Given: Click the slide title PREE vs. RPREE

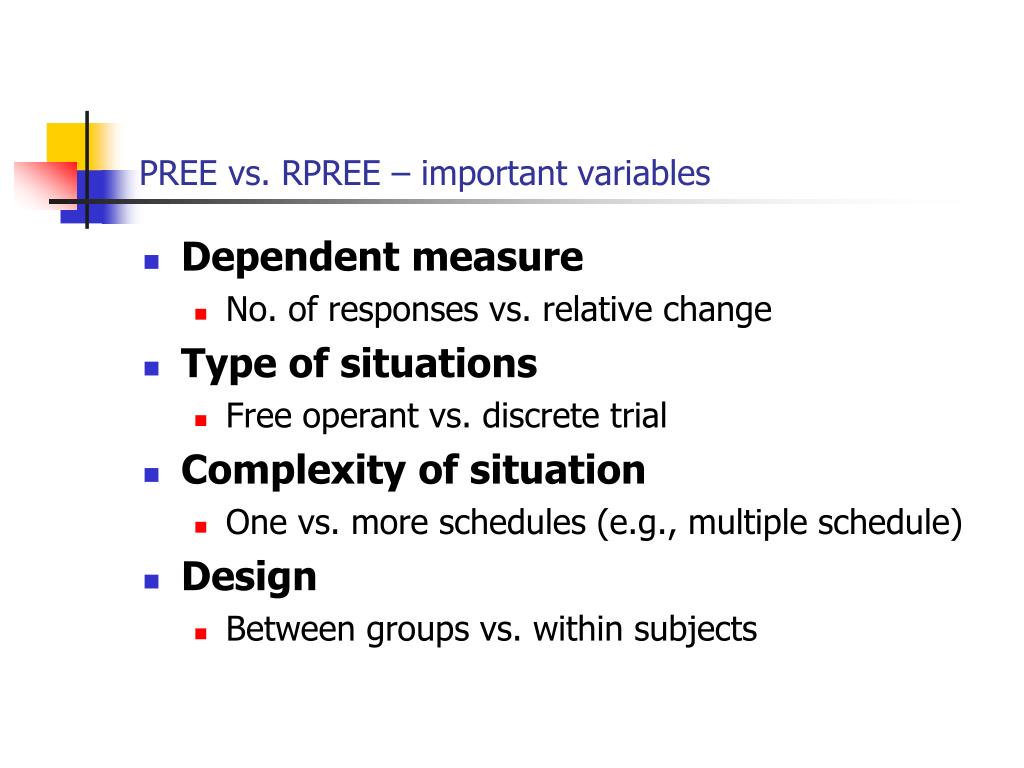Looking at the screenshot, I should click(424, 174).
